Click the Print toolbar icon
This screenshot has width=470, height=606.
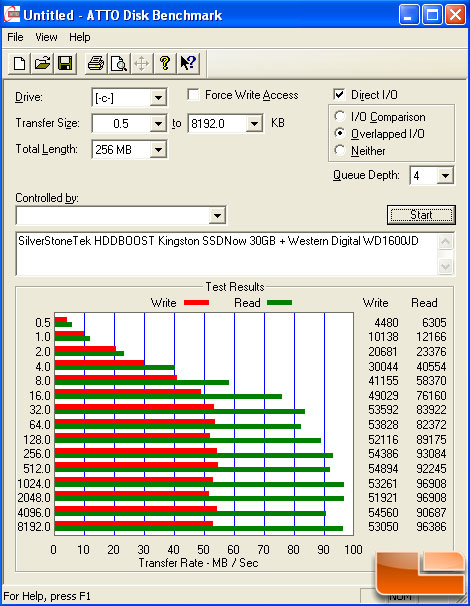tap(95, 63)
